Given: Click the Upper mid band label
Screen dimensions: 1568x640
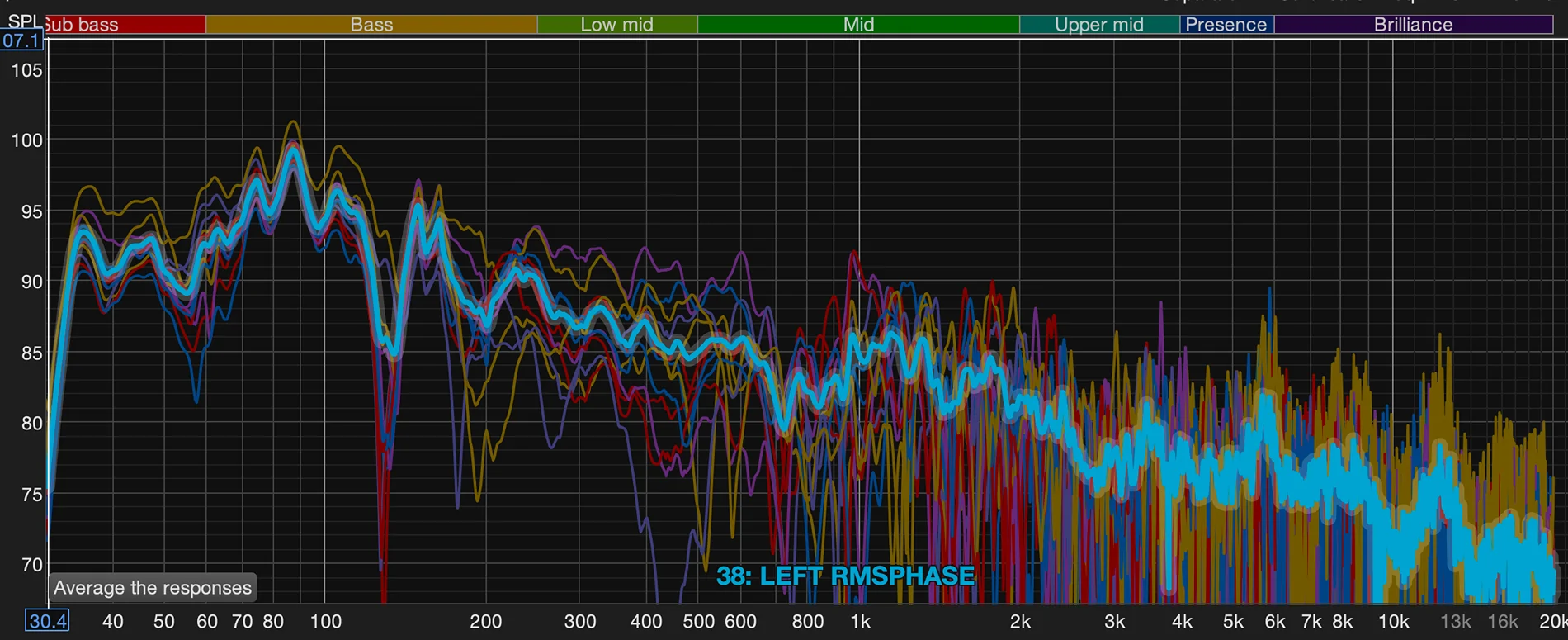Looking at the screenshot, I should coord(1099,25).
